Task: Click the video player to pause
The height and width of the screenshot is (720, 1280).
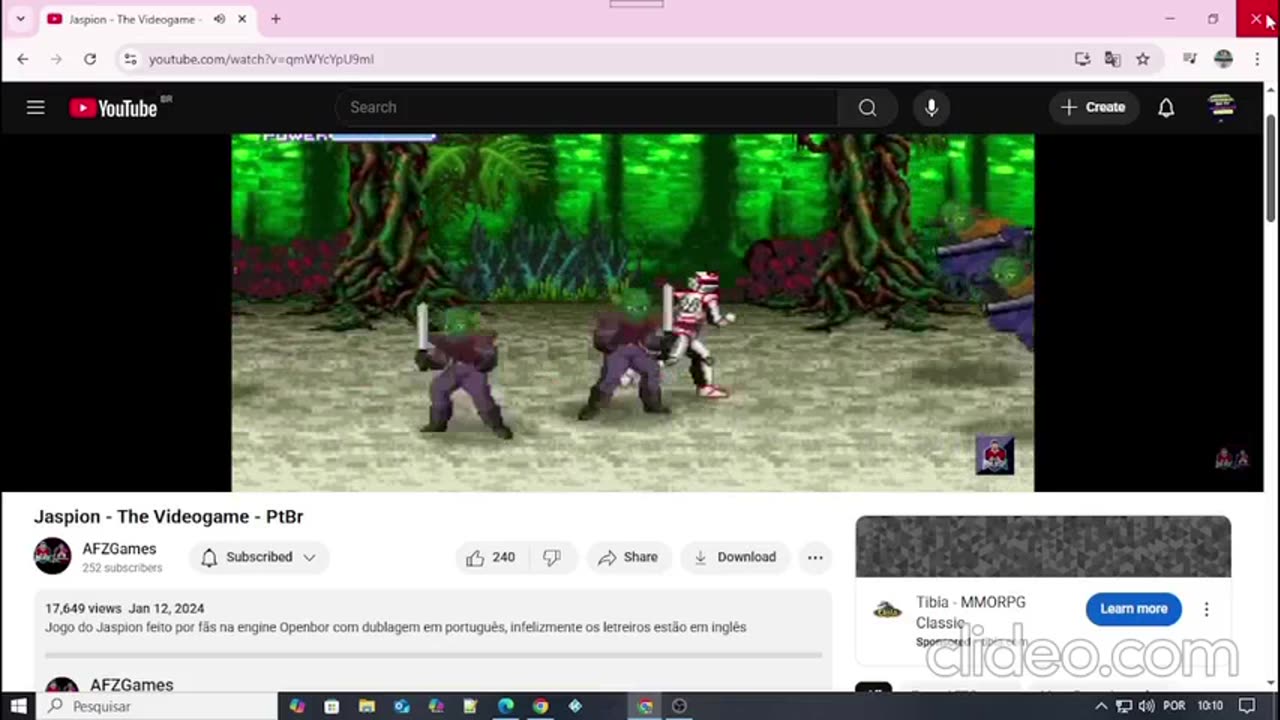Action: point(632,312)
